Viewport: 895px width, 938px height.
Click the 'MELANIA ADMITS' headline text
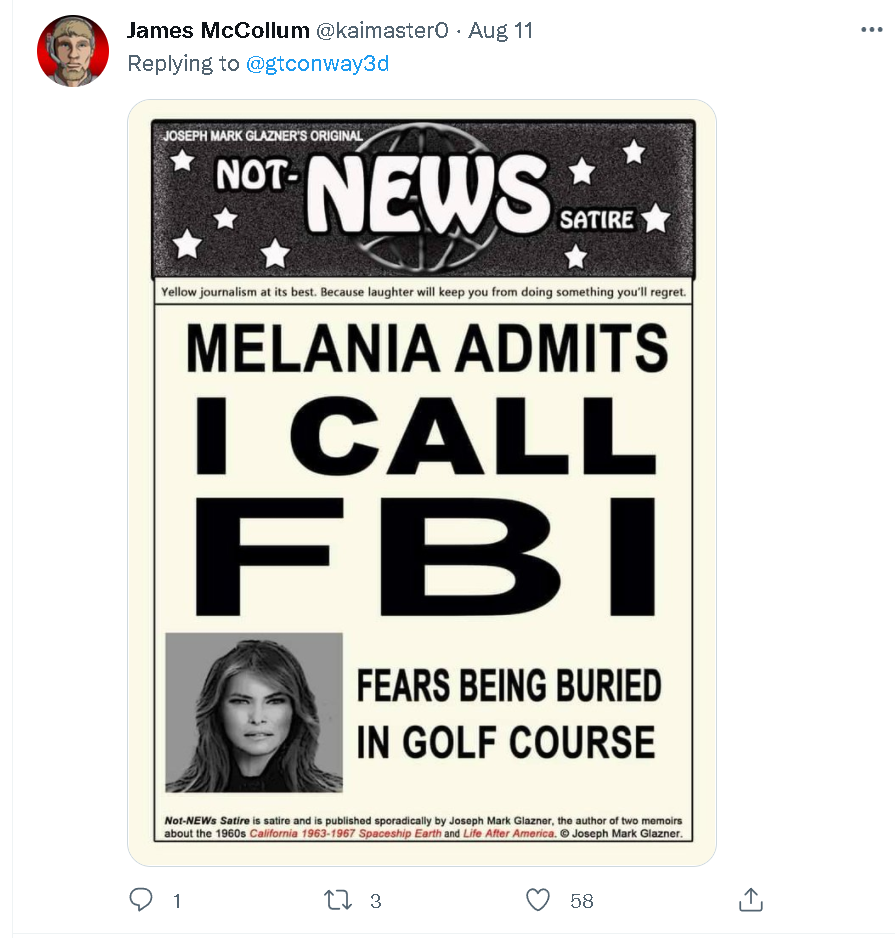pos(426,348)
